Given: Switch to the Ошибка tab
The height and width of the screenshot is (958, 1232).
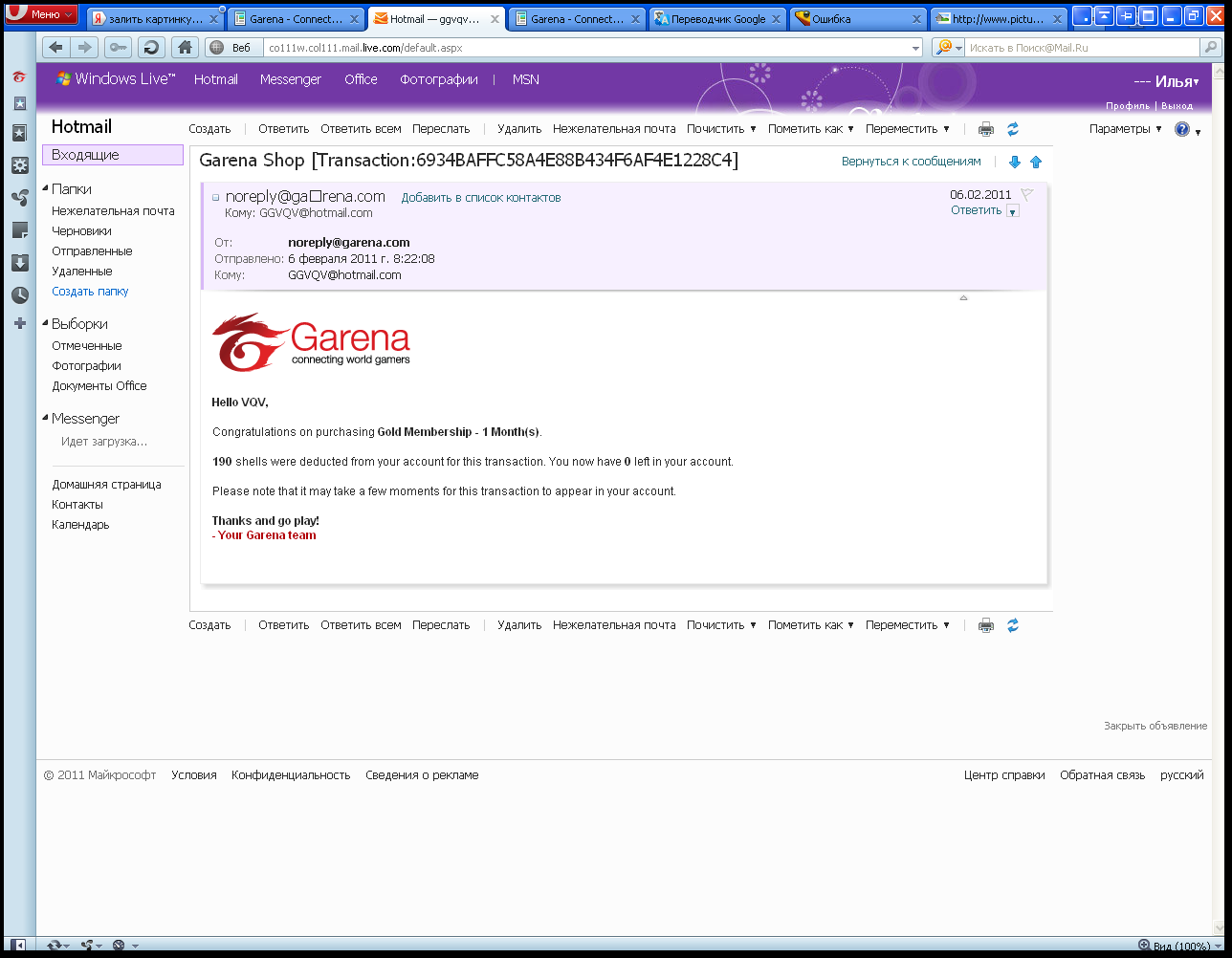Looking at the screenshot, I should pos(858,18).
